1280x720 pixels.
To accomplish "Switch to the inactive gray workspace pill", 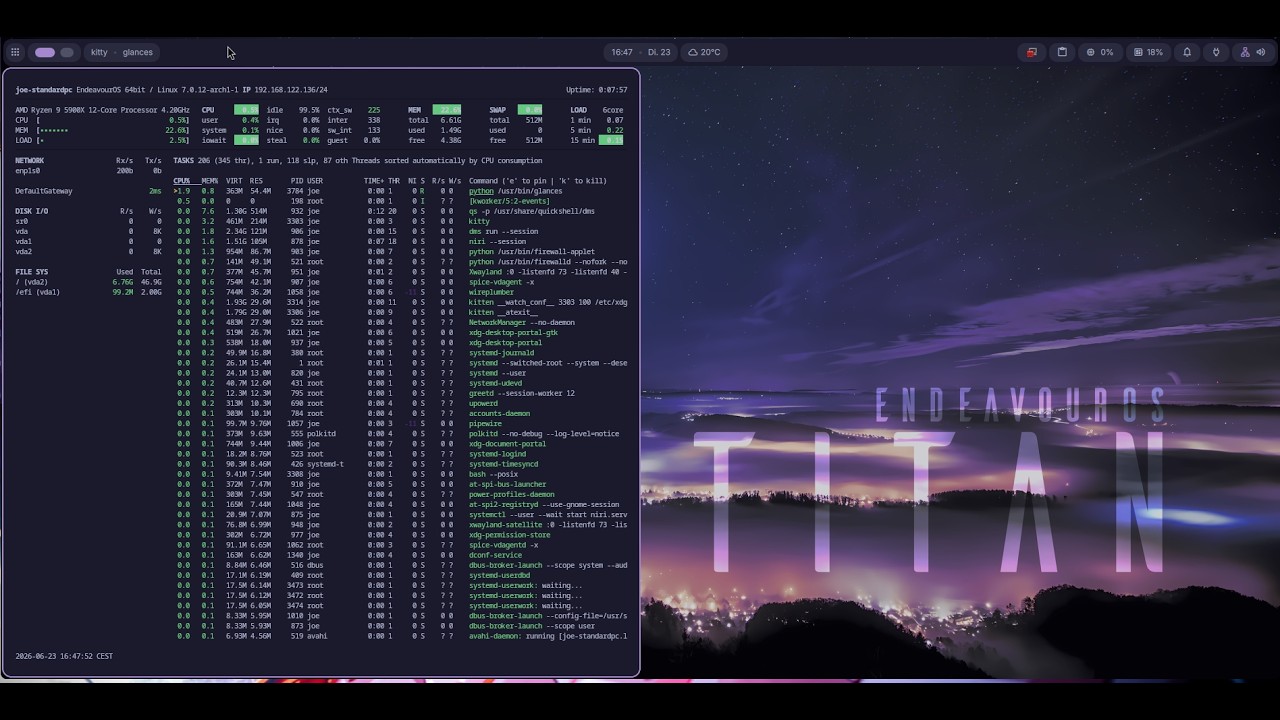I will tap(67, 52).
